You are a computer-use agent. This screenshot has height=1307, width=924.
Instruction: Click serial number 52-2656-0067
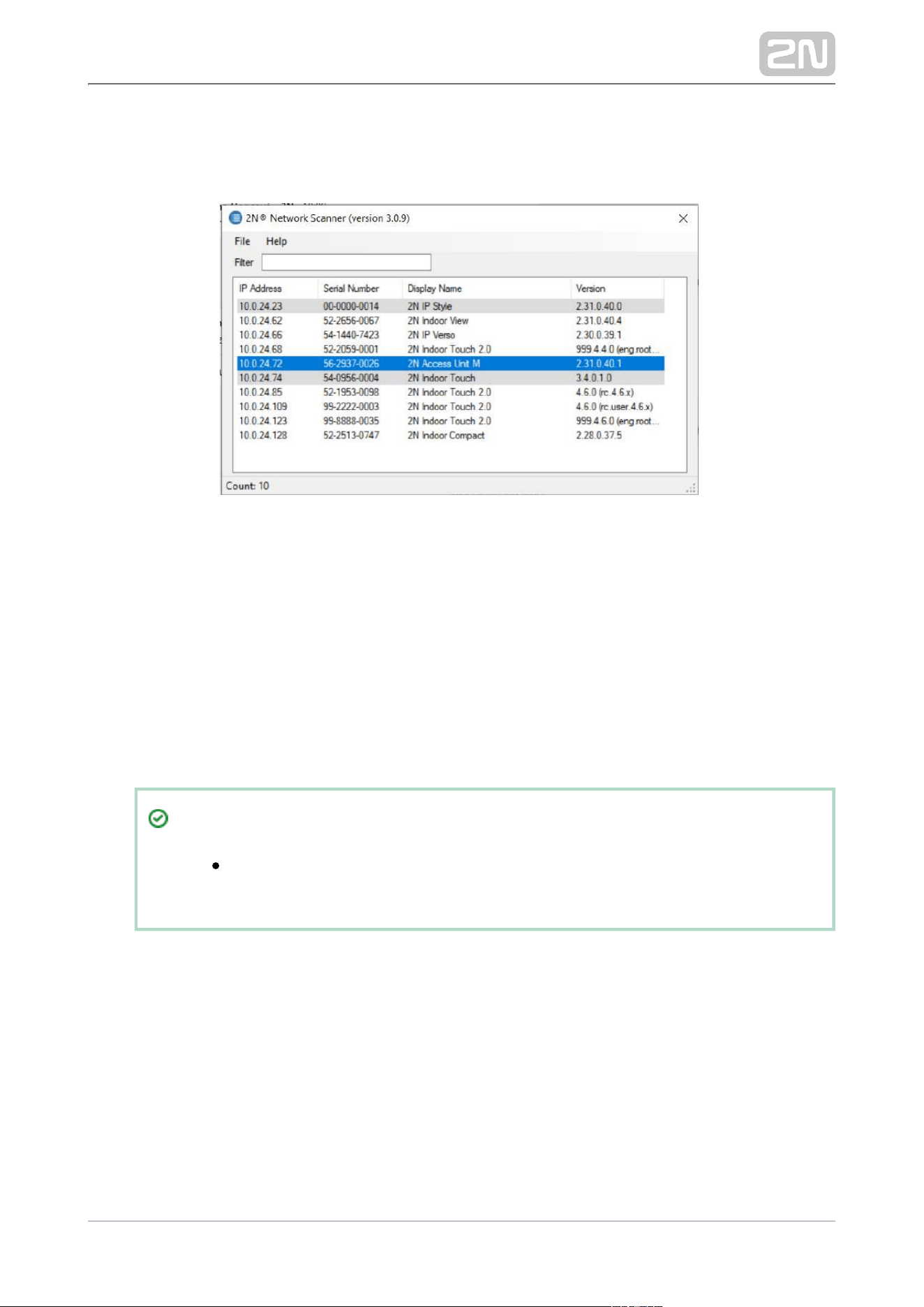pyautogui.click(x=351, y=321)
